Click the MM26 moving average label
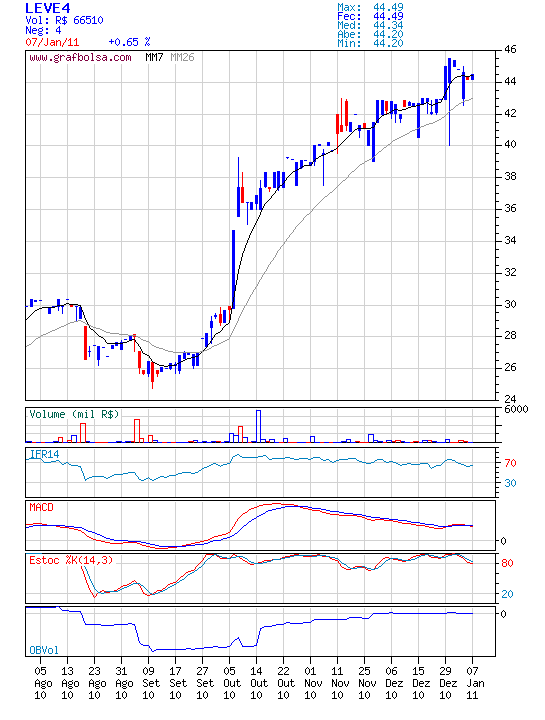This screenshot has width=545, height=720. point(182,57)
